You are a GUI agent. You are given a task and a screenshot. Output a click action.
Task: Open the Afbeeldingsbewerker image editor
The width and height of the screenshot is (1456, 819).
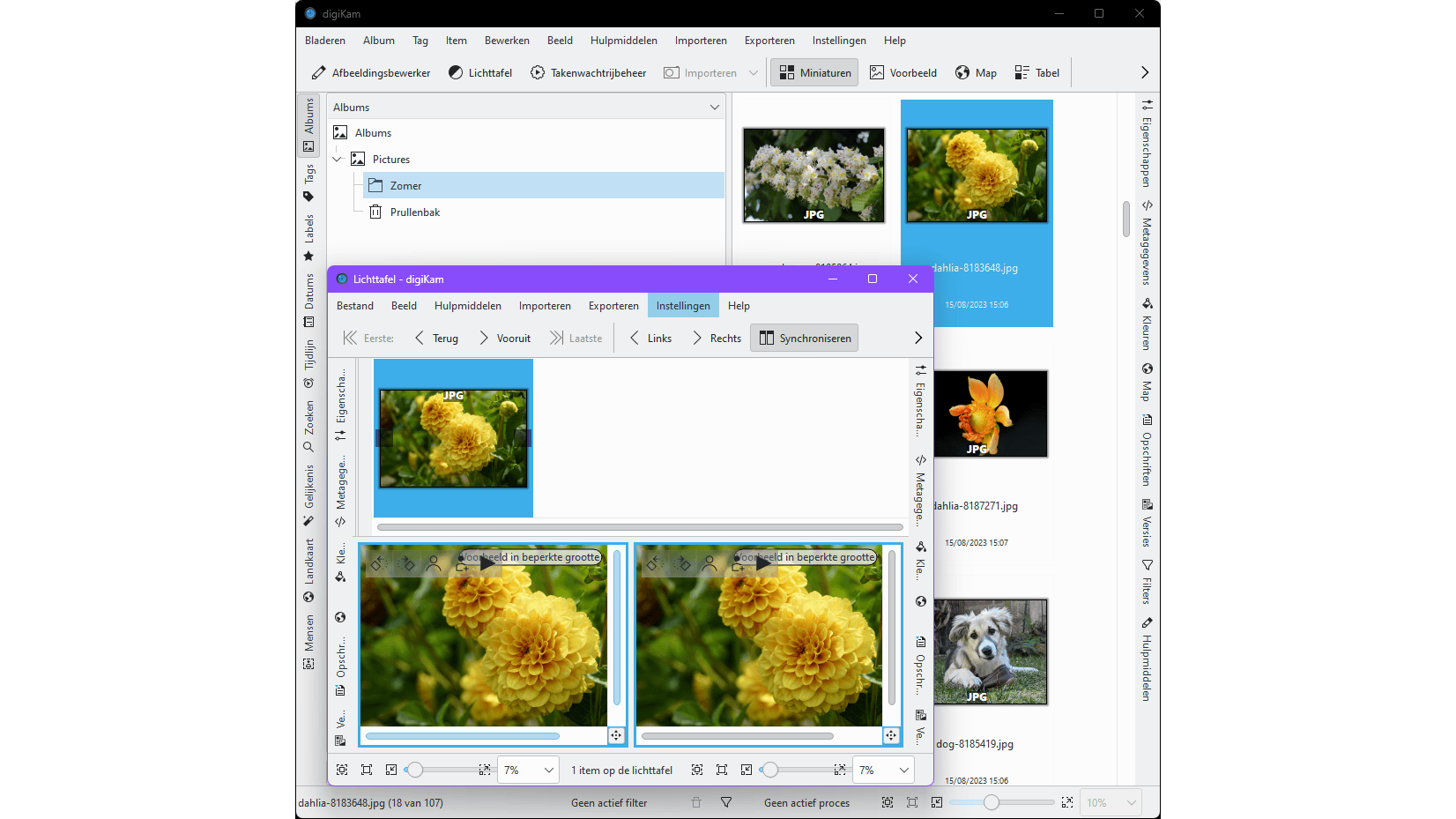click(x=370, y=73)
